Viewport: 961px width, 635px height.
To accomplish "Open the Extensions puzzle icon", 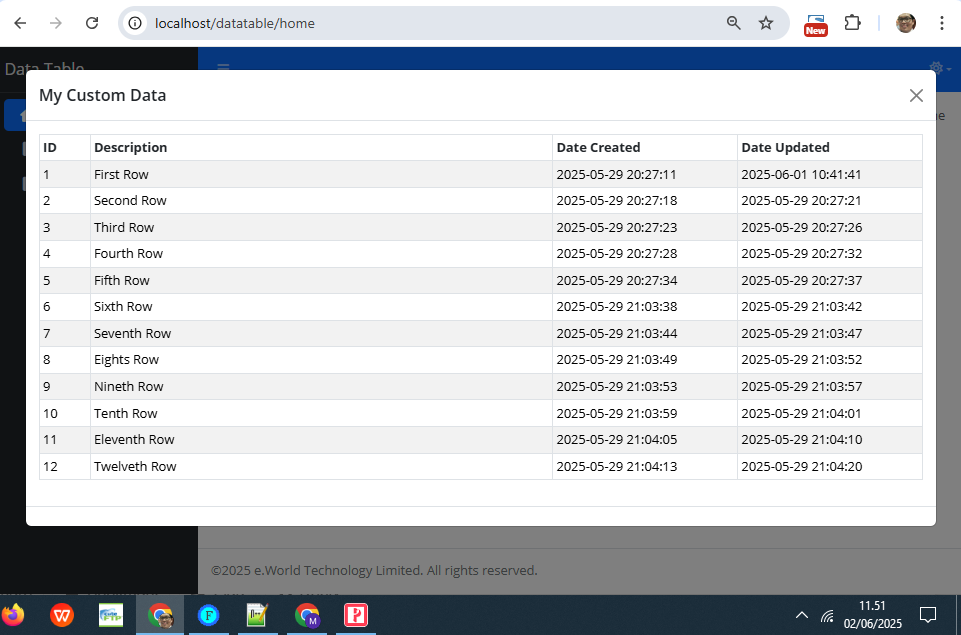I will point(853,23).
